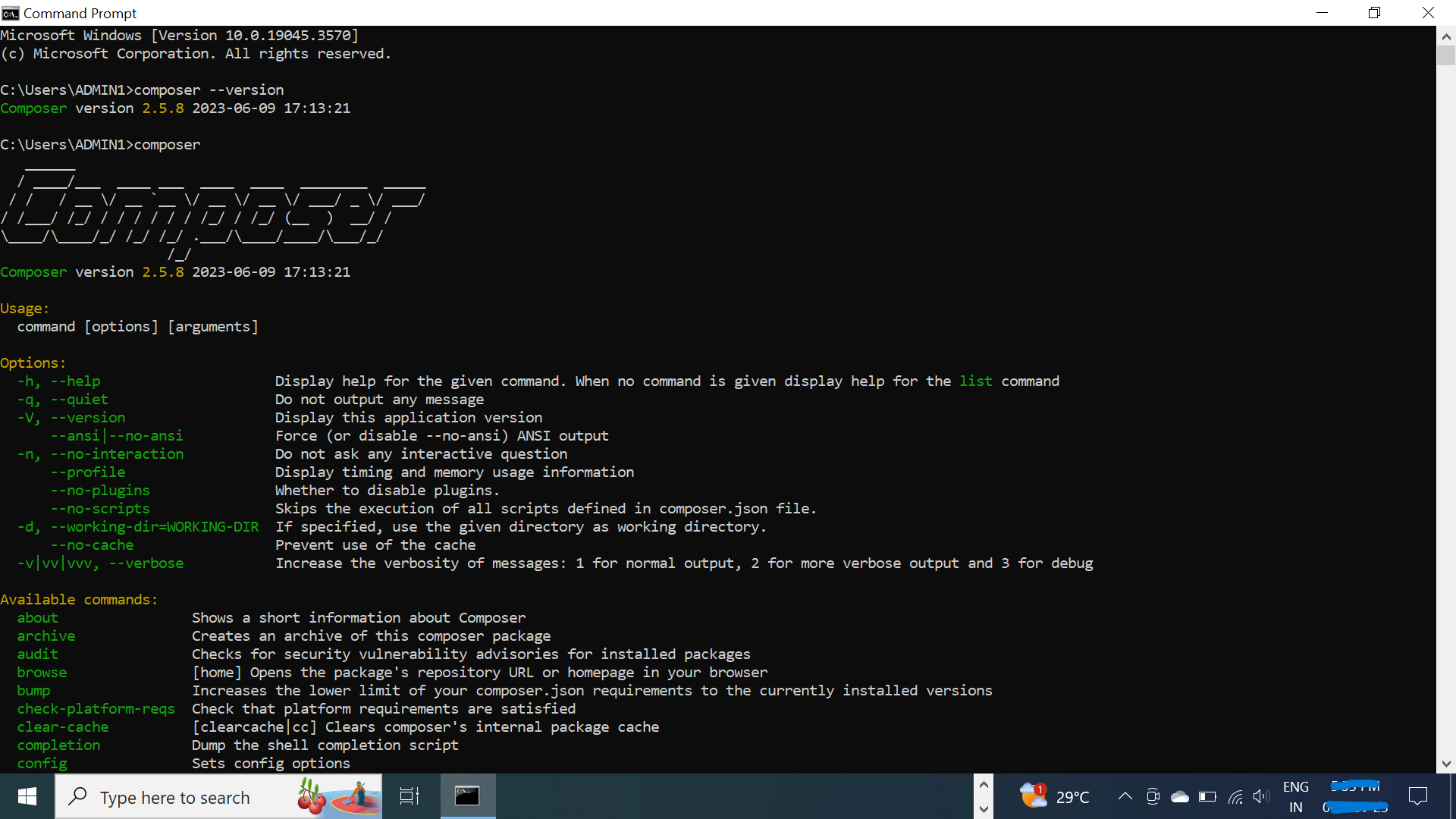Click the vertical scrollbar thumb
1456x819 pixels.
click(x=1446, y=56)
